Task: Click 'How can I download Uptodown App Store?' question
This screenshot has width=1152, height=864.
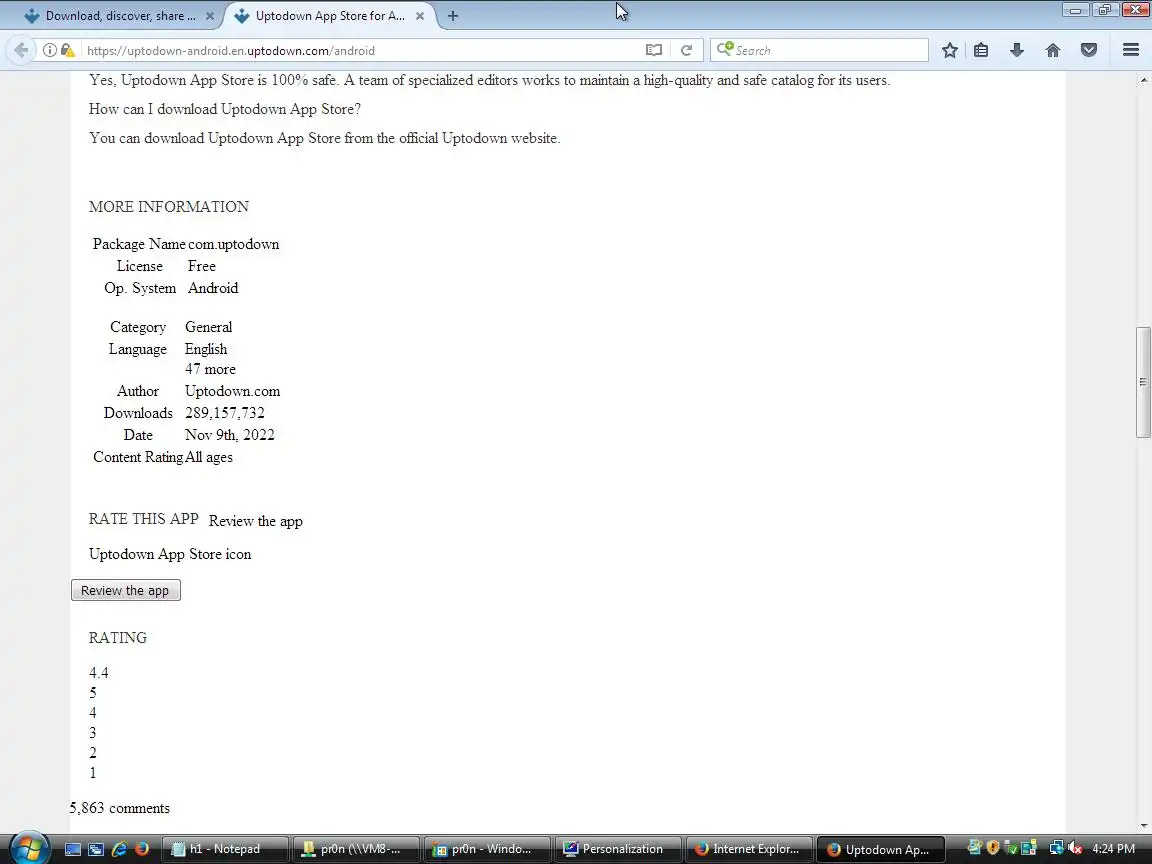Action: [x=225, y=109]
